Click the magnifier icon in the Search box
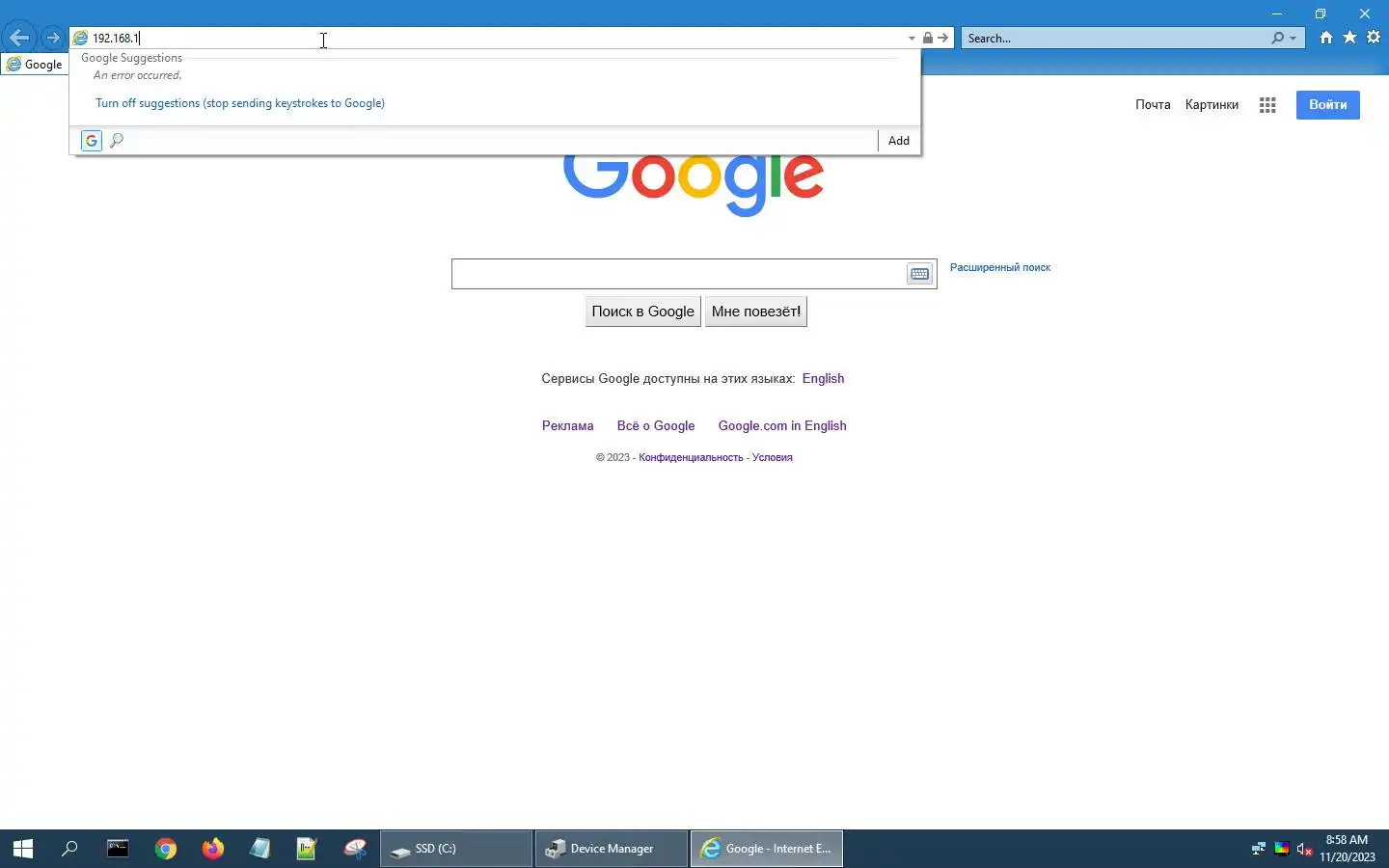This screenshot has height=868, width=1389. (x=1277, y=39)
